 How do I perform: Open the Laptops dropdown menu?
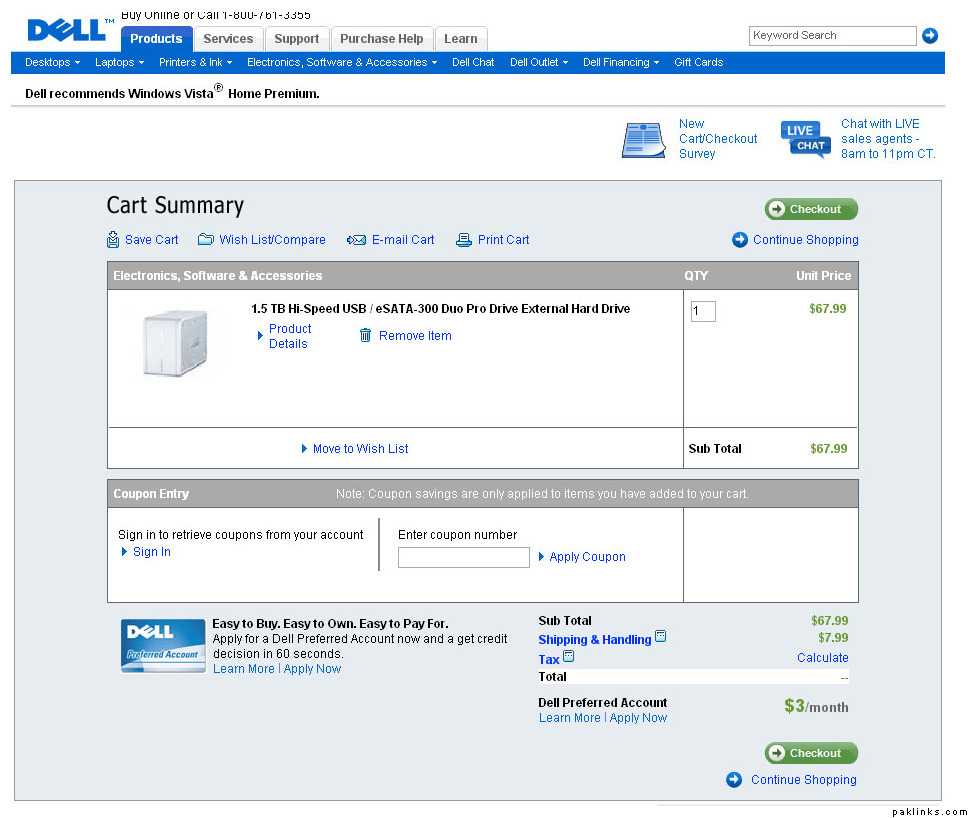click(119, 62)
